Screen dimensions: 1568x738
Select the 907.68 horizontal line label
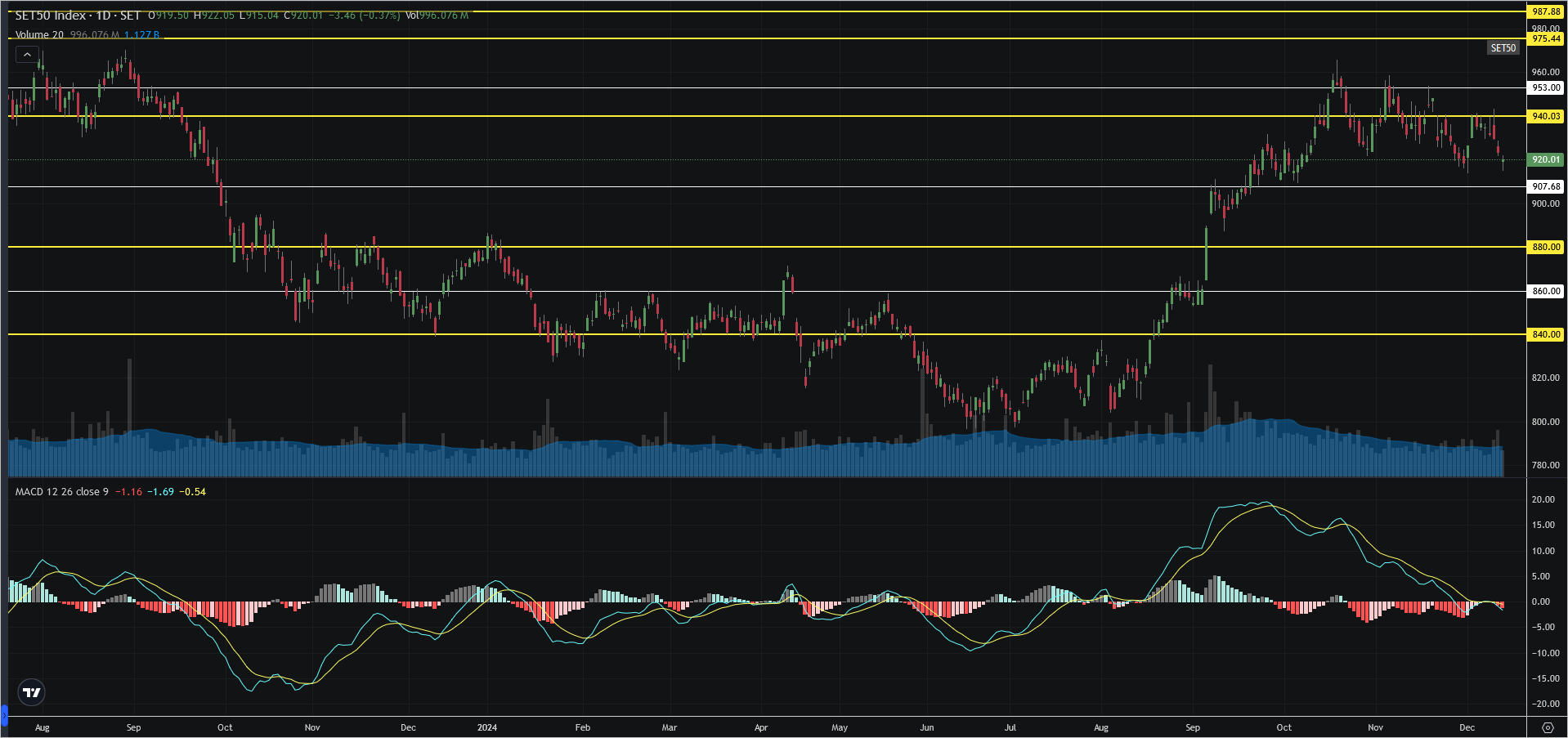click(x=1546, y=186)
